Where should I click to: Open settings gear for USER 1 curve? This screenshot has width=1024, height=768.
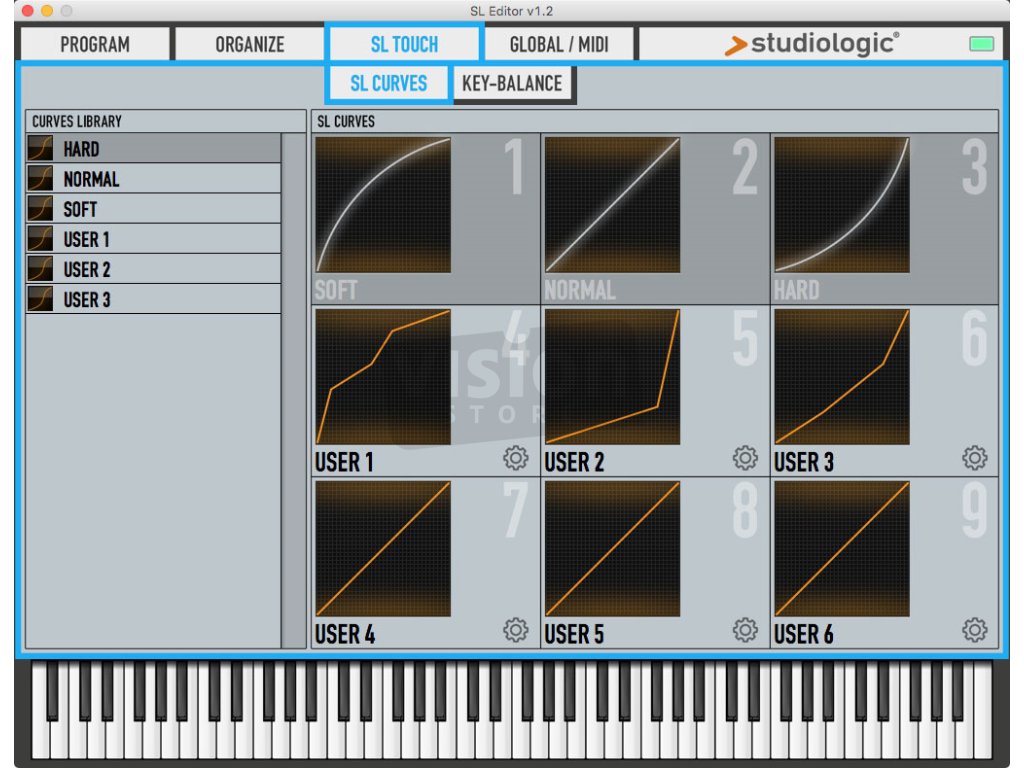pyautogui.click(x=515, y=458)
